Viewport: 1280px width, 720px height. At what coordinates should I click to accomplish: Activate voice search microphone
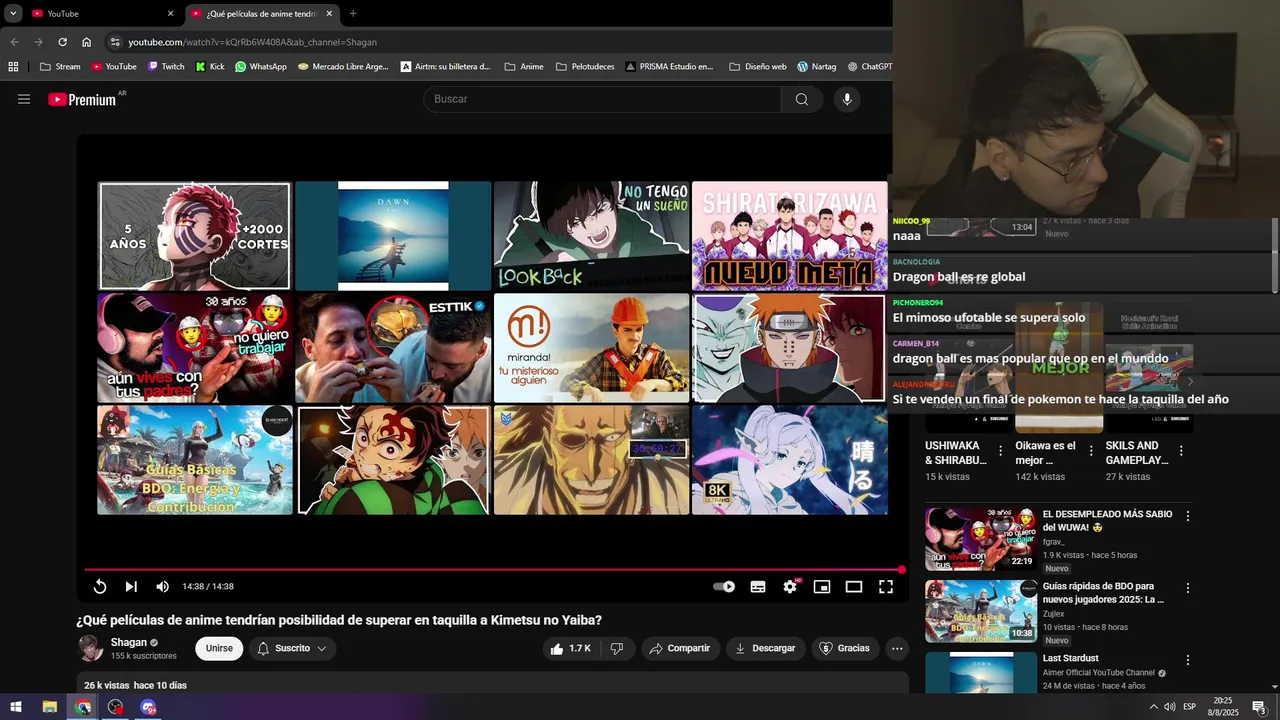(847, 99)
